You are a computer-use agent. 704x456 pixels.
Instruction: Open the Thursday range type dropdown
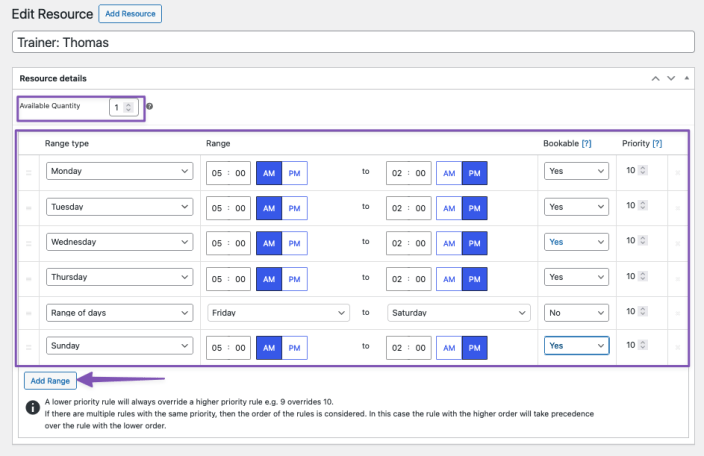(119, 277)
